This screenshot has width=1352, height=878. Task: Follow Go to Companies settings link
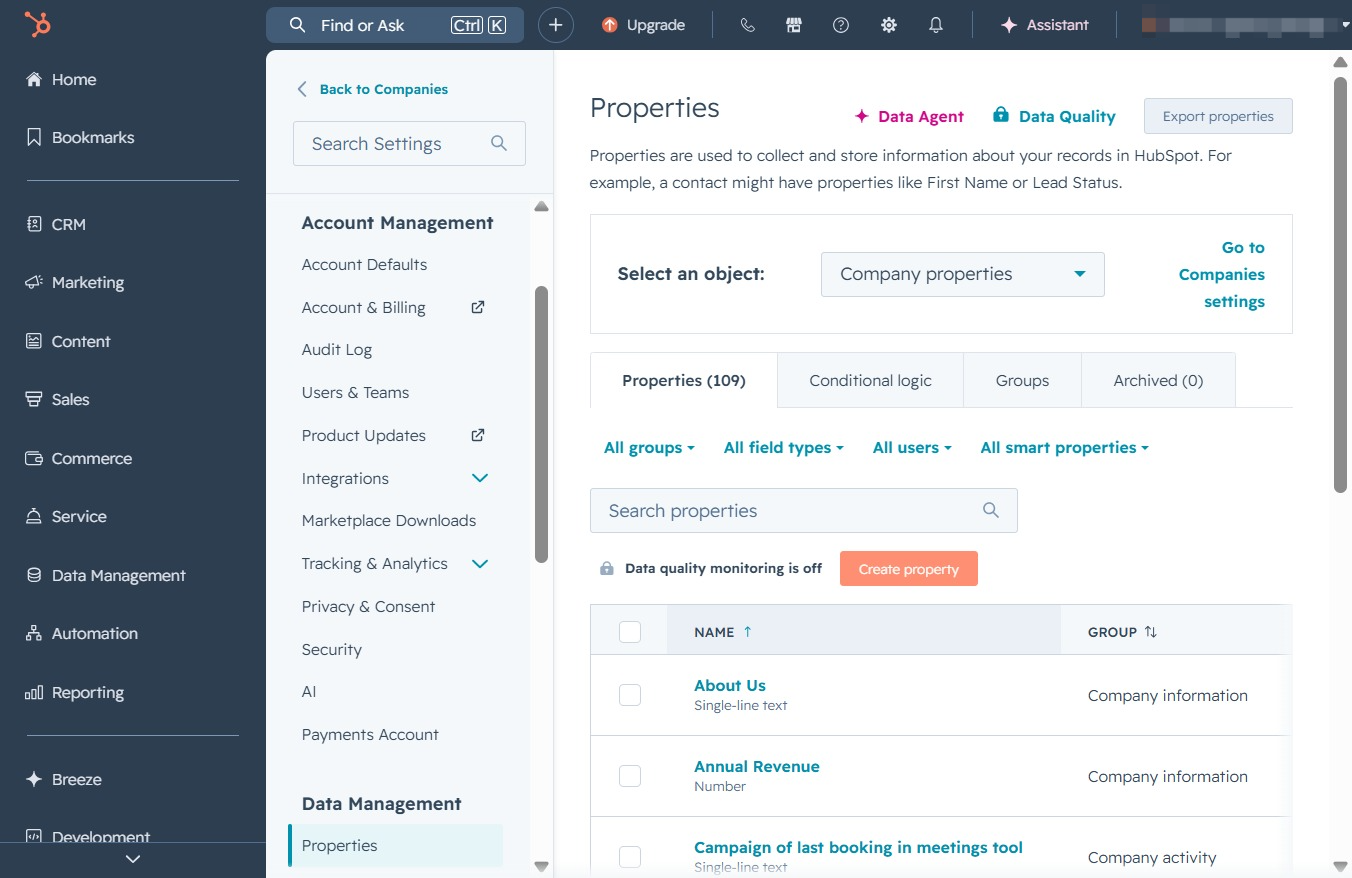[x=1221, y=274]
